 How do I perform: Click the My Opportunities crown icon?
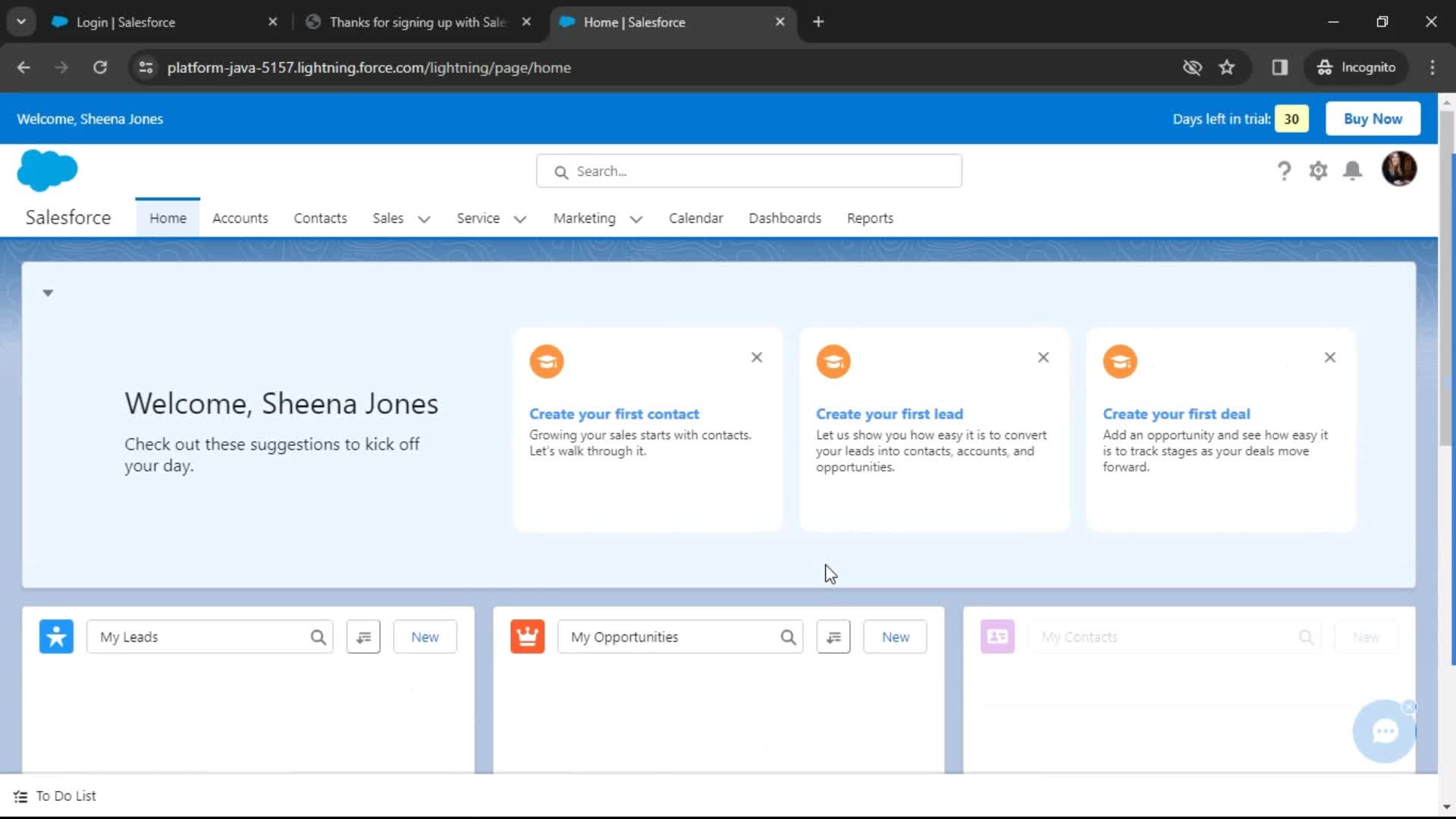527,637
